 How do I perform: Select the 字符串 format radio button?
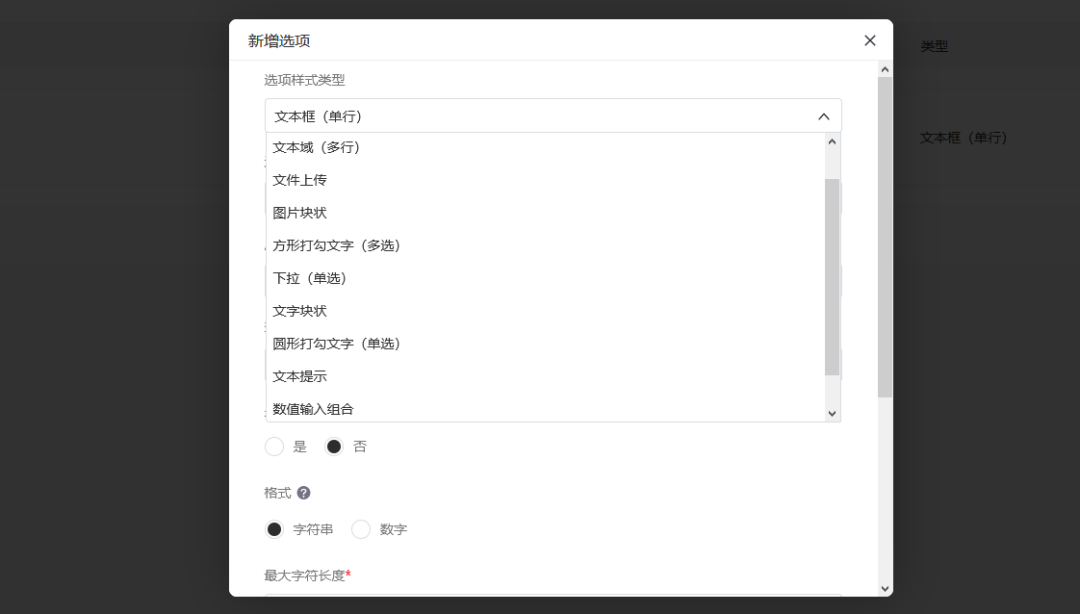(274, 529)
